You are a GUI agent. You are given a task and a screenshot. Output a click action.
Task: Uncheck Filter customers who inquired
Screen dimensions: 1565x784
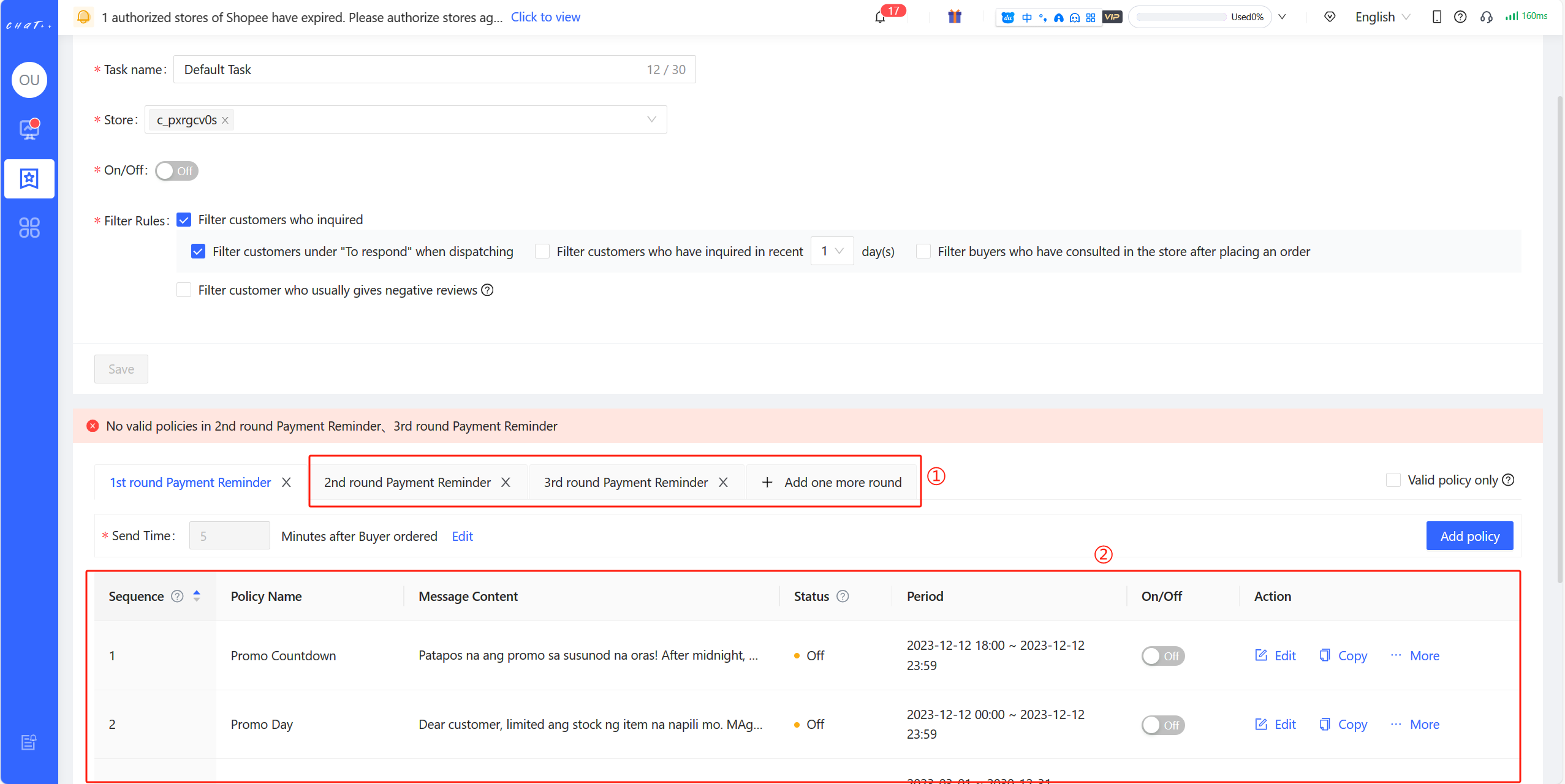click(x=184, y=220)
